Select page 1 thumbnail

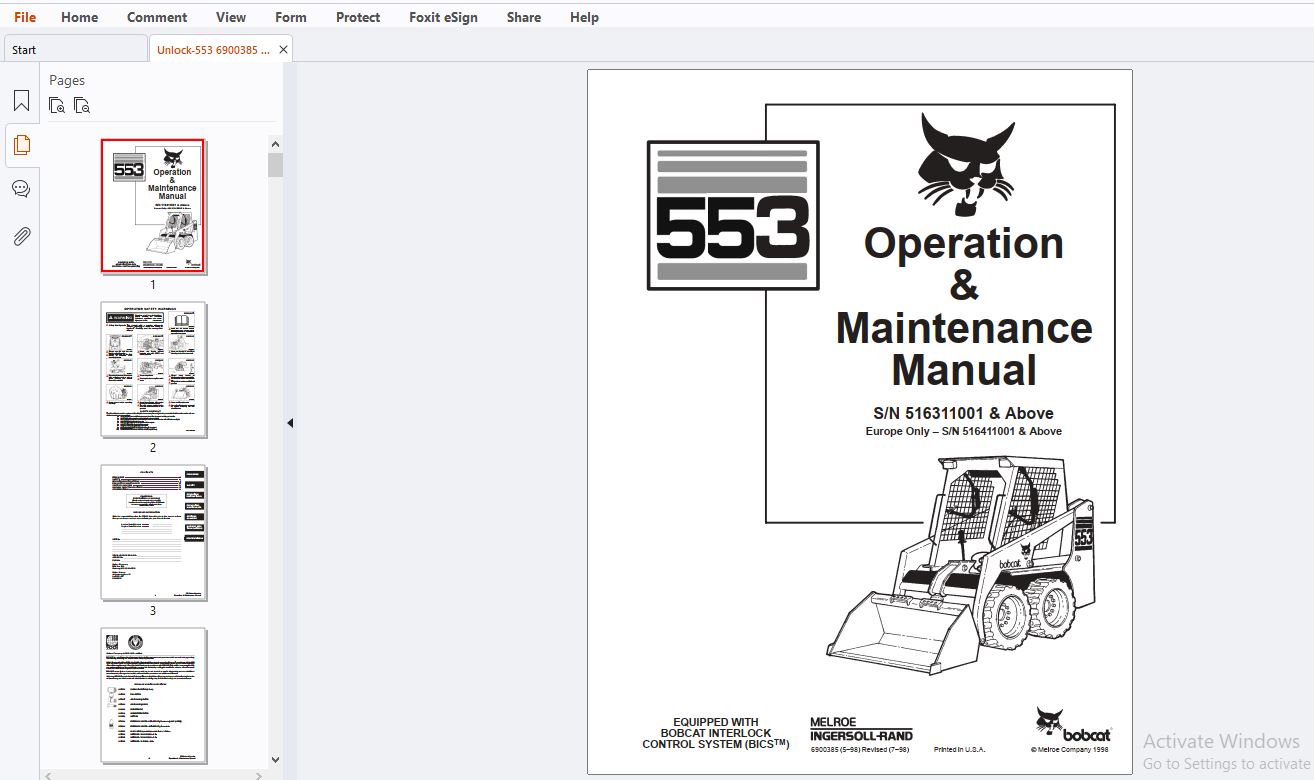(153, 206)
